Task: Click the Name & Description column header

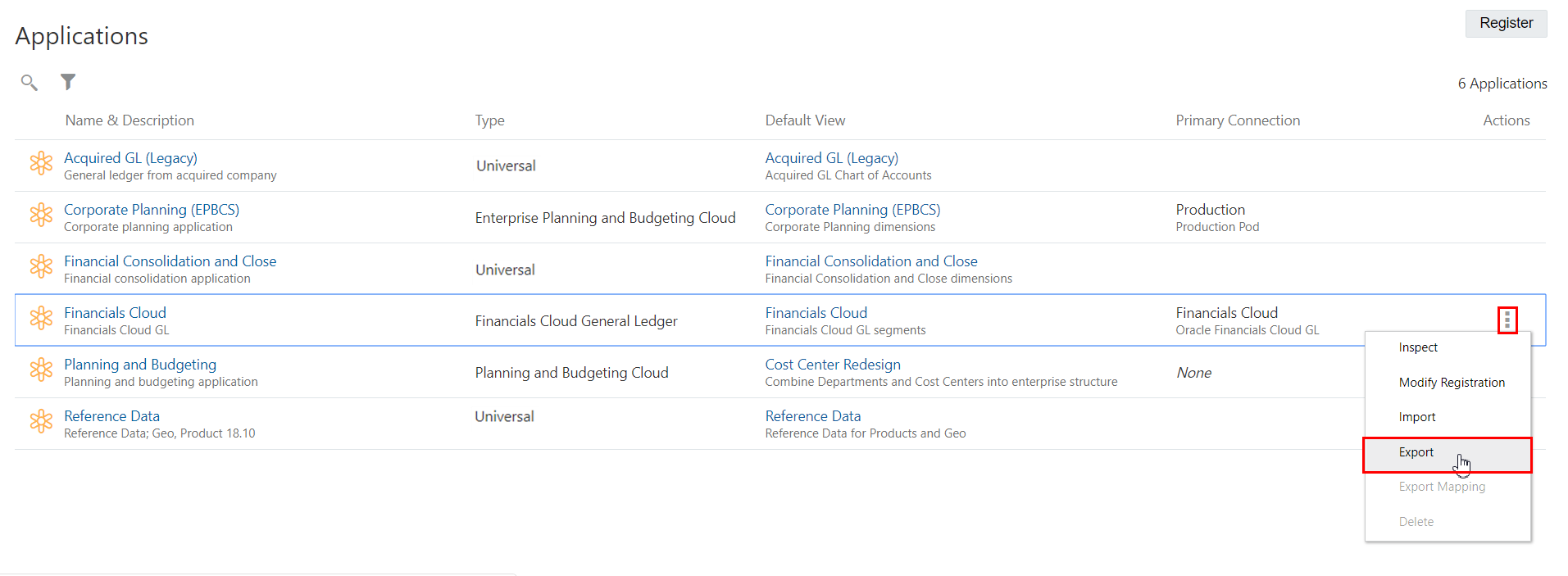Action: [x=130, y=120]
